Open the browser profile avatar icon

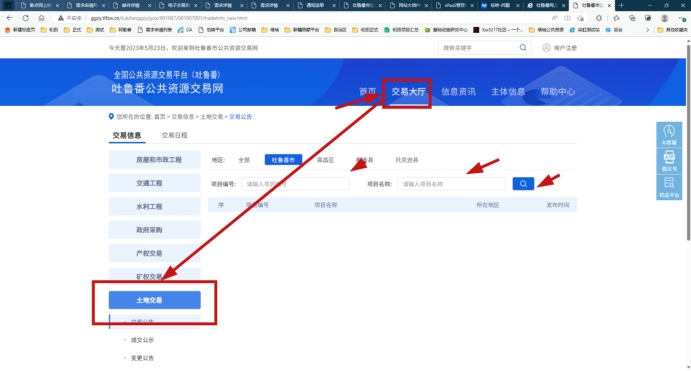pos(665,18)
